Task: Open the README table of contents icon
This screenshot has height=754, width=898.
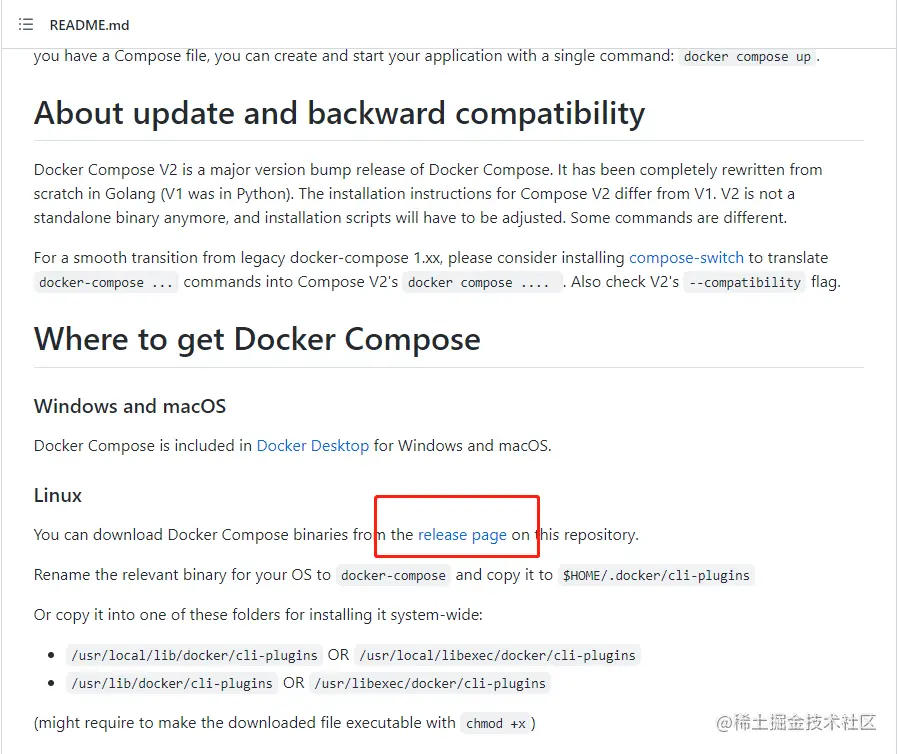Action: point(26,25)
